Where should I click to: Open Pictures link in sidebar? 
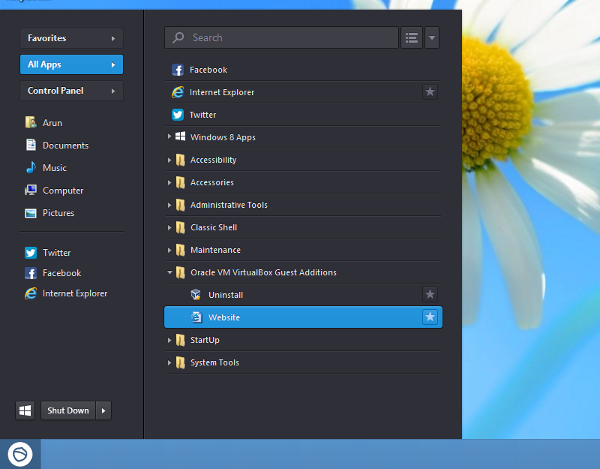coord(58,213)
